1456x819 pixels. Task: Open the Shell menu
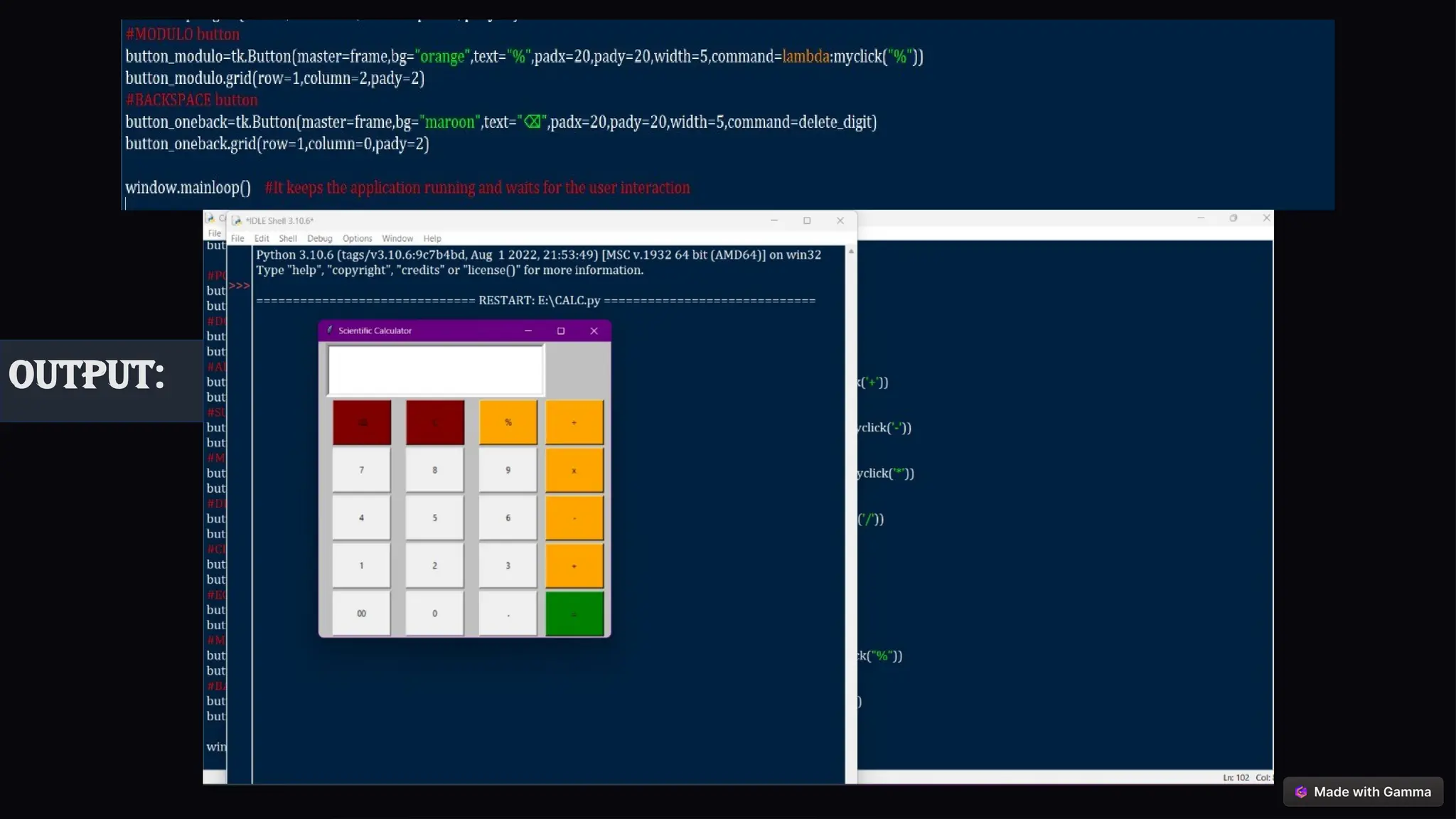pyautogui.click(x=287, y=239)
